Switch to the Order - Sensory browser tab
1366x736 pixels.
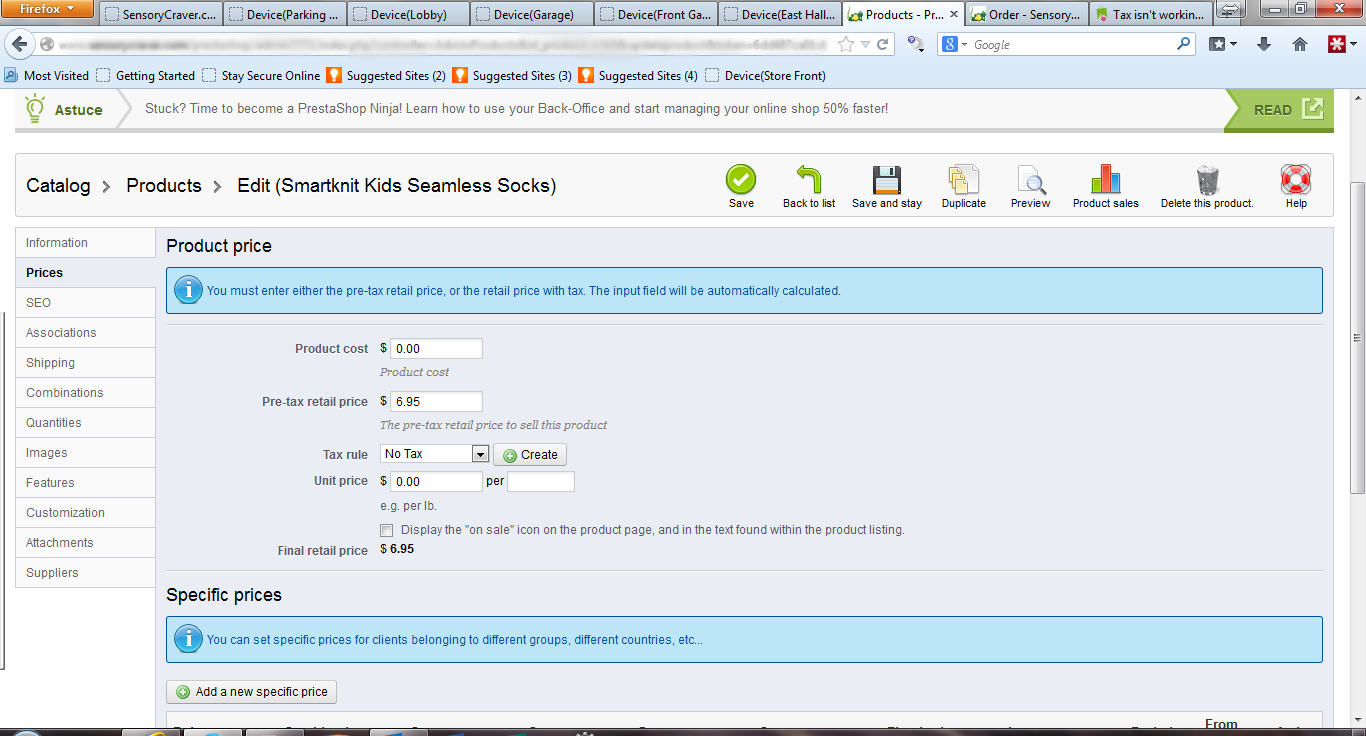[x=1027, y=15]
